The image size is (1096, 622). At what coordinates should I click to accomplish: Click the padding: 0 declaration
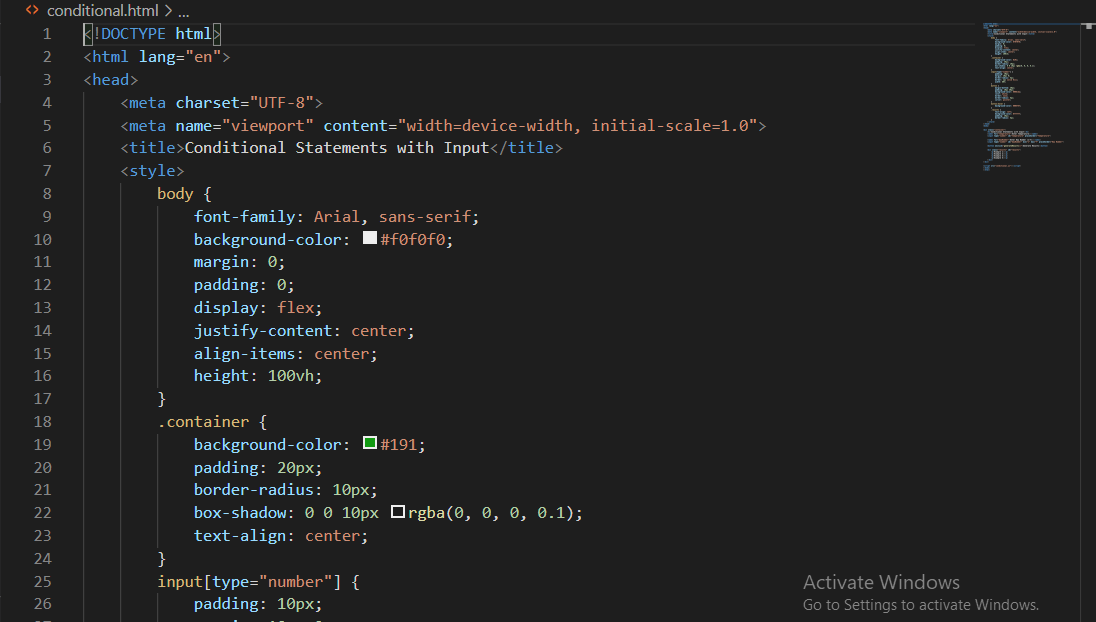(x=244, y=285)
